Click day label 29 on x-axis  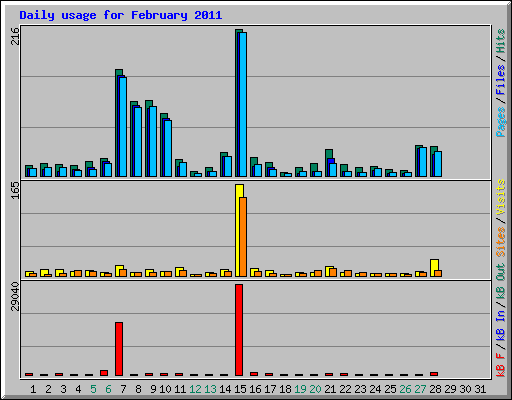pyautogui.click(x=450, y=389)
